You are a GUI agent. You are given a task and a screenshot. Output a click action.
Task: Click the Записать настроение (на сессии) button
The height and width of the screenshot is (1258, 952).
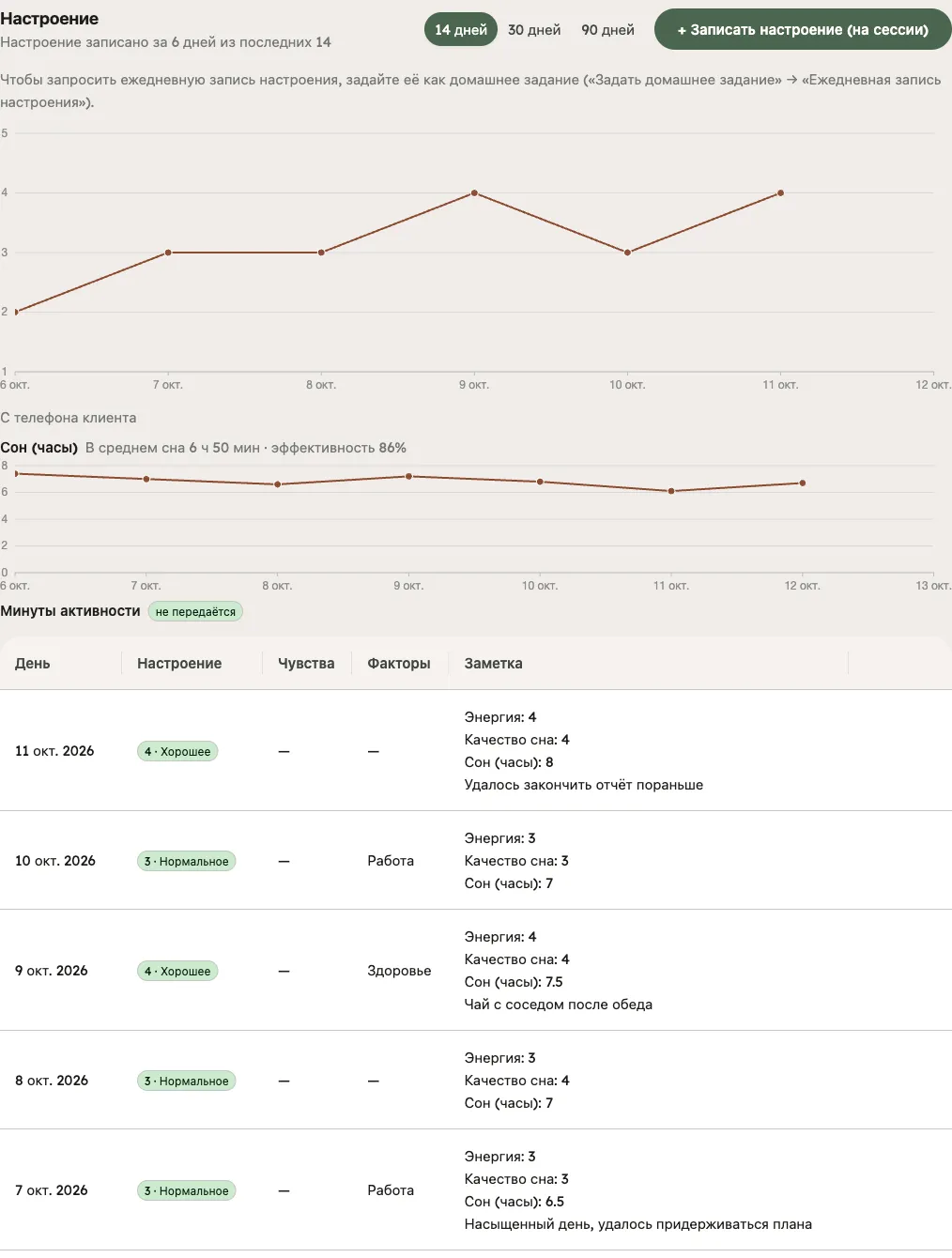803,30
